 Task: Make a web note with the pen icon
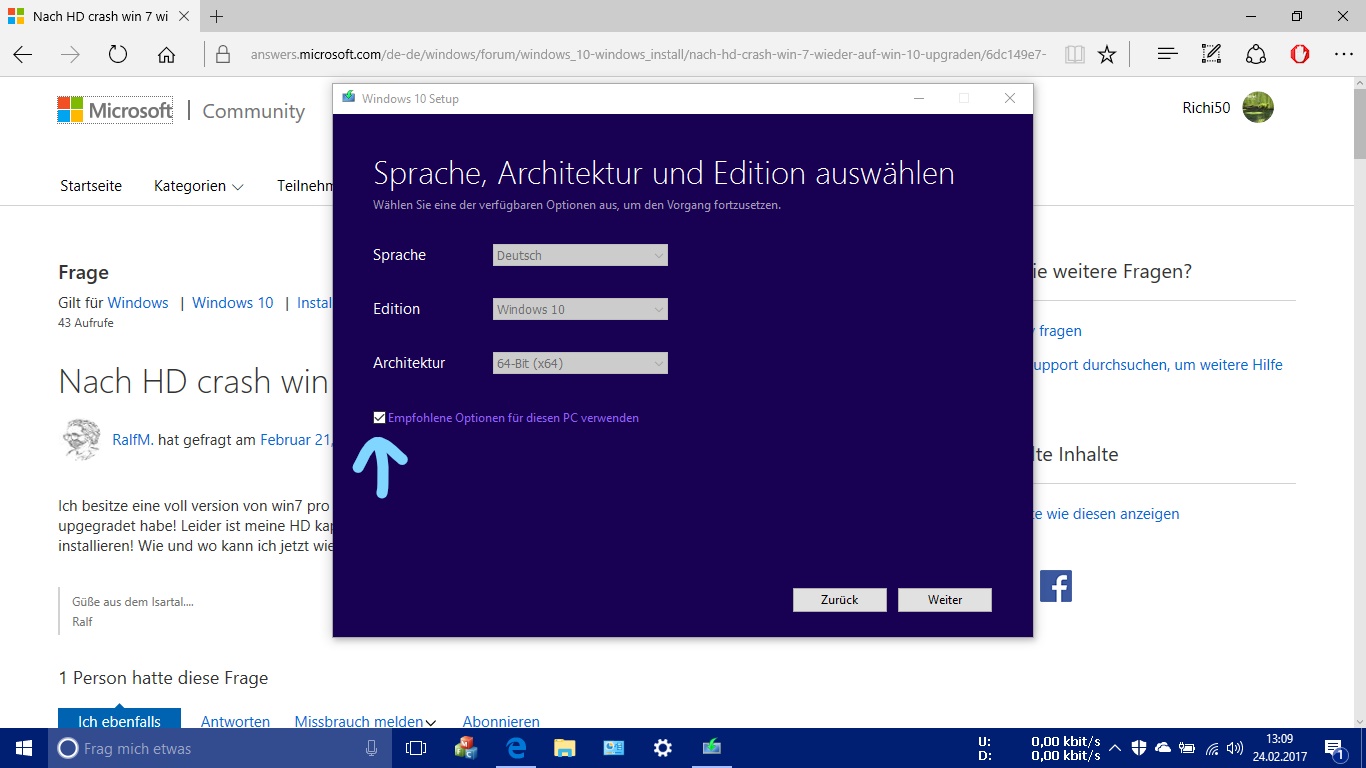point(1211,55)
